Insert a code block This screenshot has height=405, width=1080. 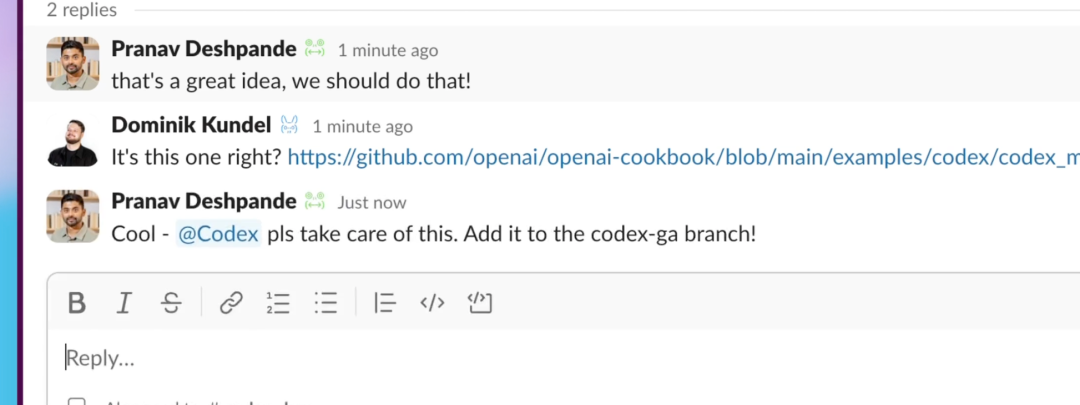tap(481, 302)
